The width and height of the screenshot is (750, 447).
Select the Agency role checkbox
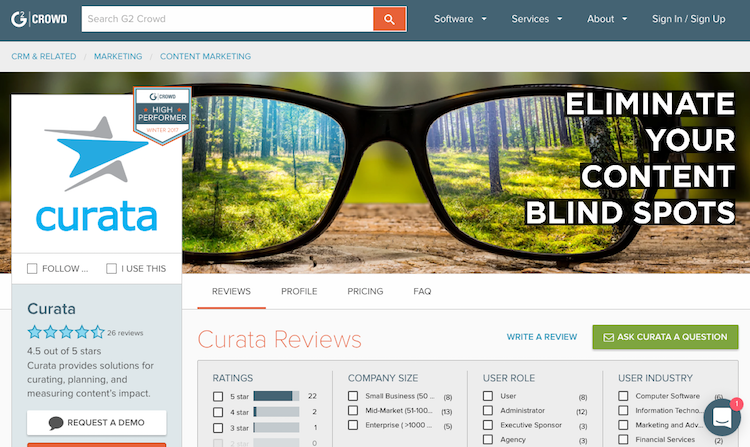[488, 439]
